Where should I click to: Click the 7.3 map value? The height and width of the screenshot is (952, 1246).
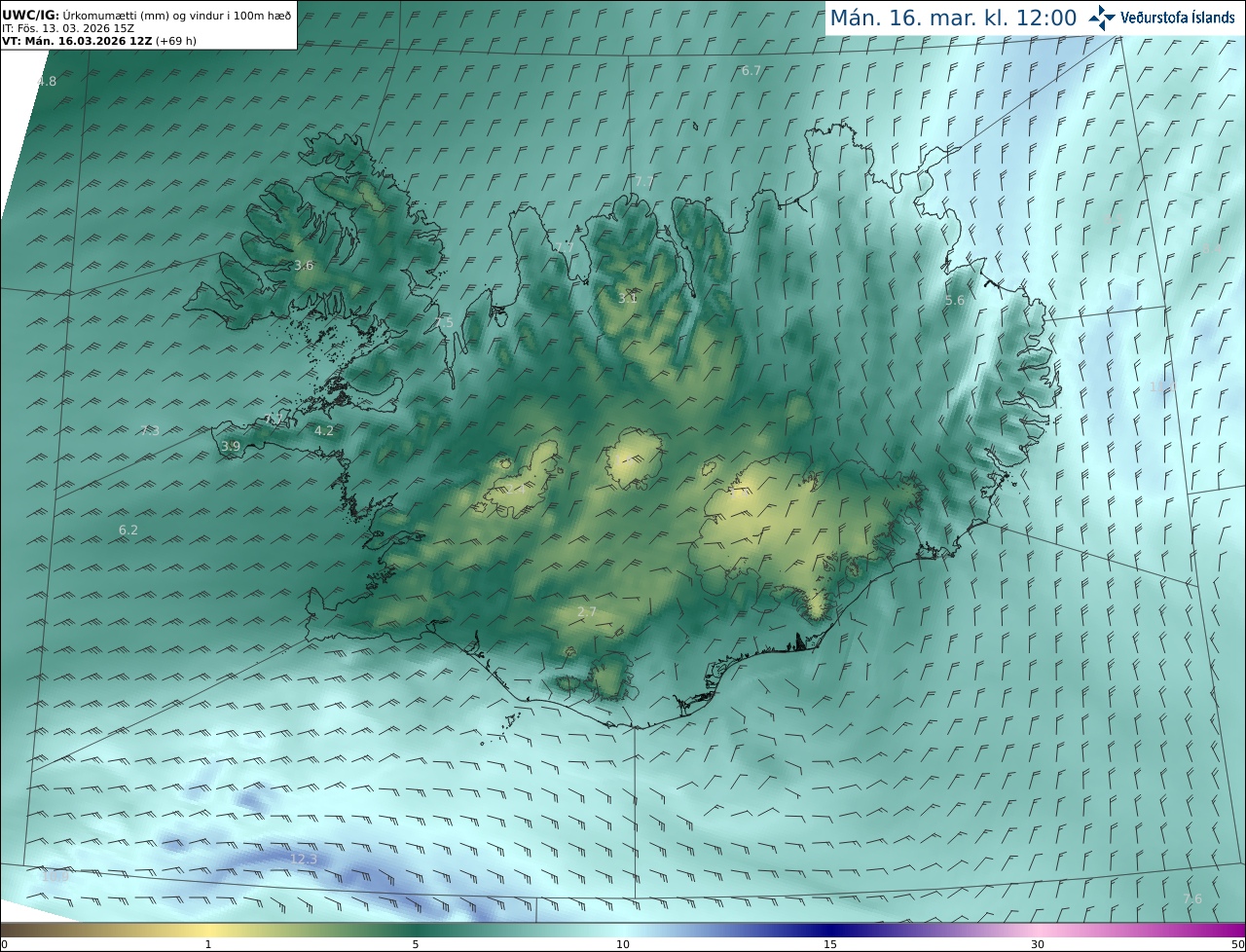coord(149,431)
